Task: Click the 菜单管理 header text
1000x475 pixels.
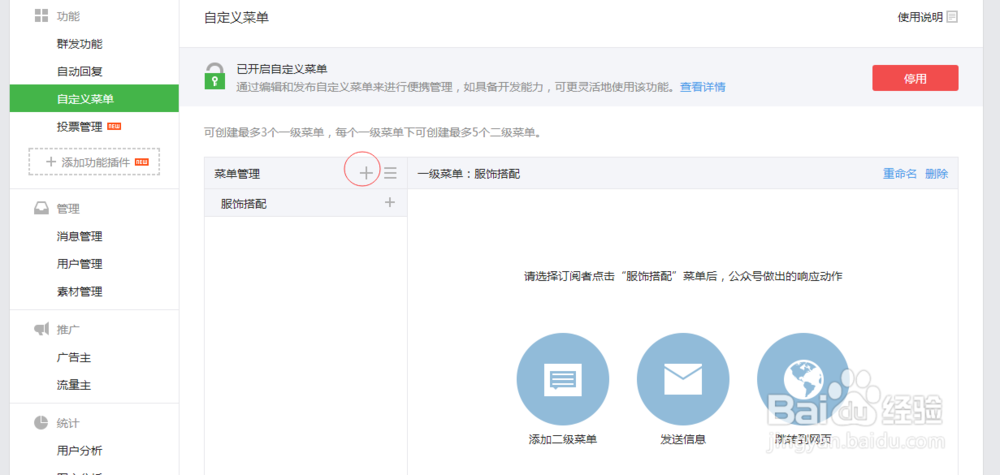Action: tap(237, 173)
